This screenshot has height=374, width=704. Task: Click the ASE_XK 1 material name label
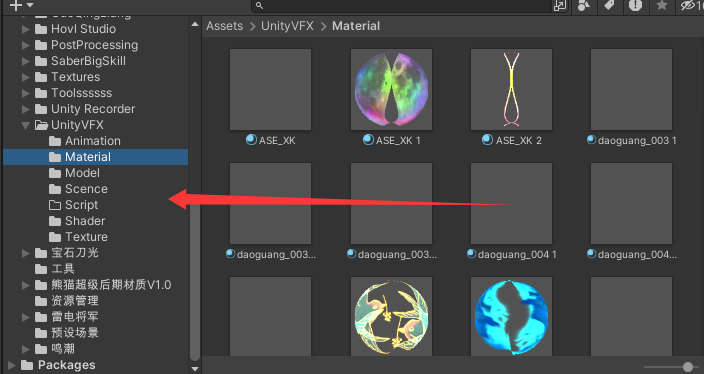coord(398,141)
